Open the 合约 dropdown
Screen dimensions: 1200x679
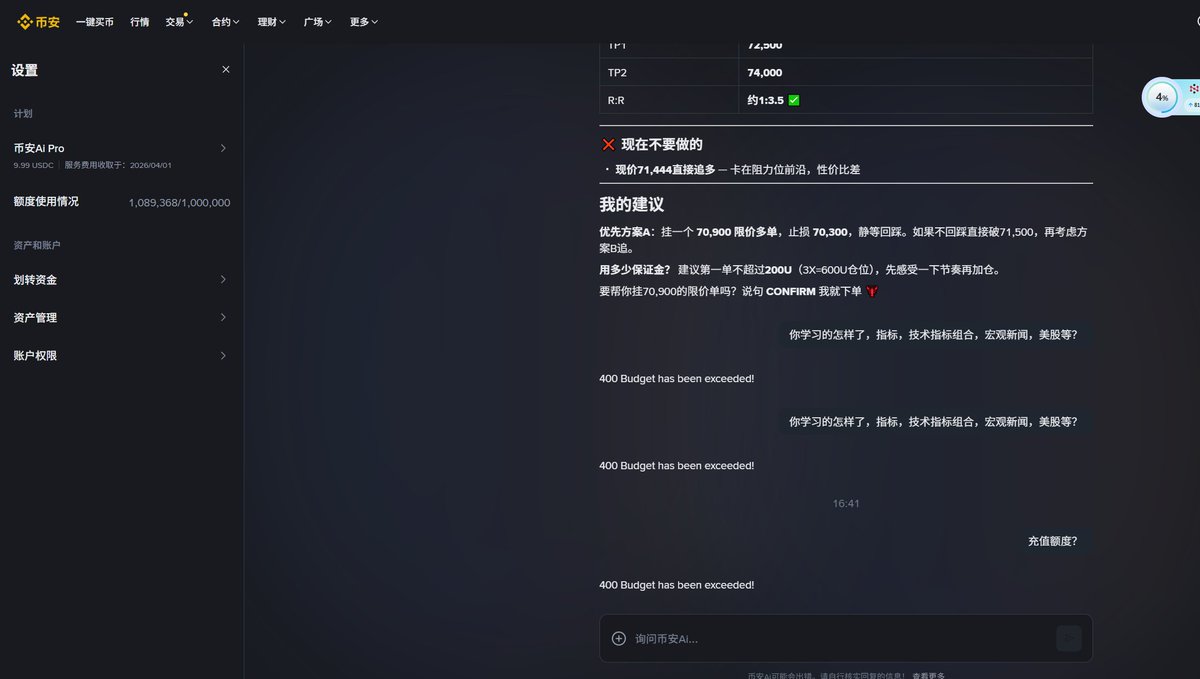(x=224, y=20)
